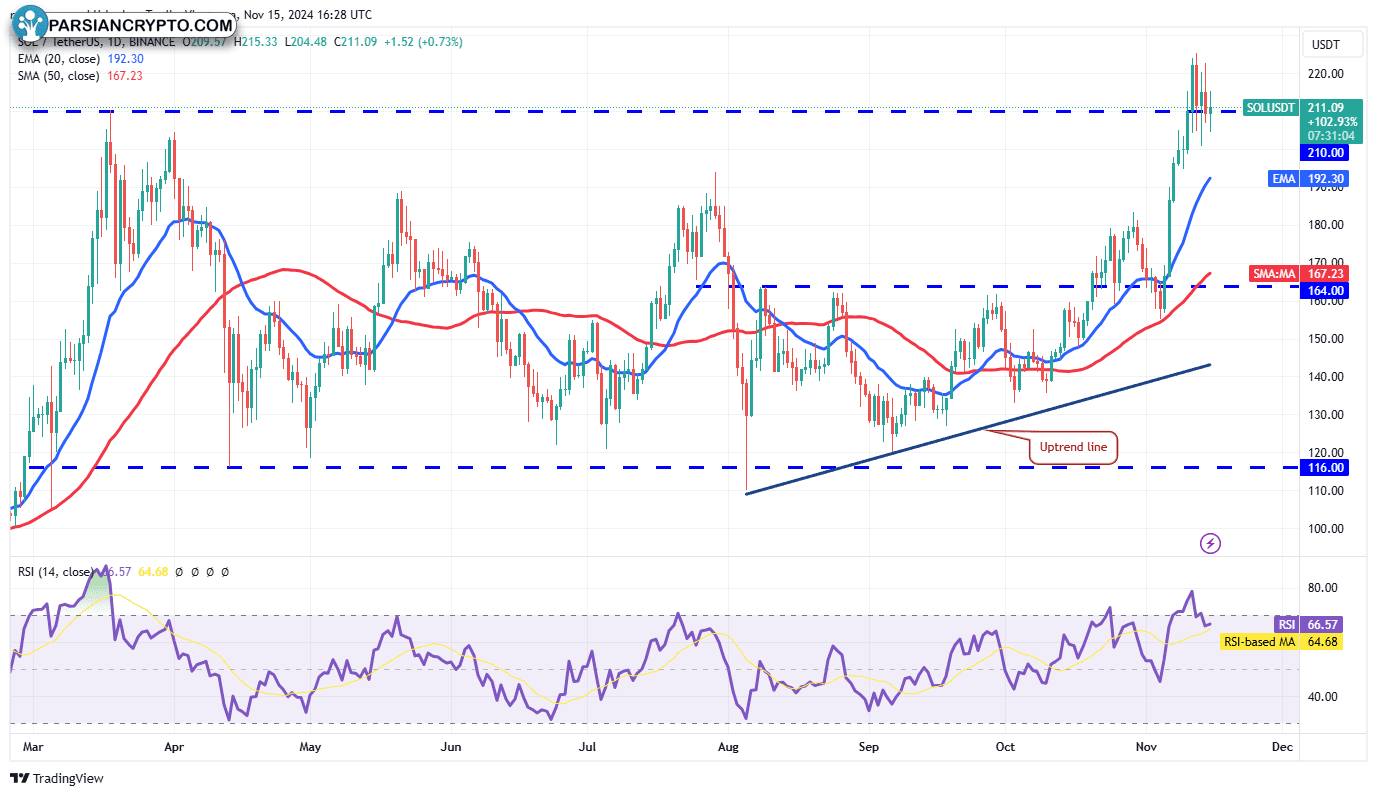The height and width of the screenshot is (796, 1377).
Task: Select the 'Uptrend line' callout label
Action: click(1073, 447)
